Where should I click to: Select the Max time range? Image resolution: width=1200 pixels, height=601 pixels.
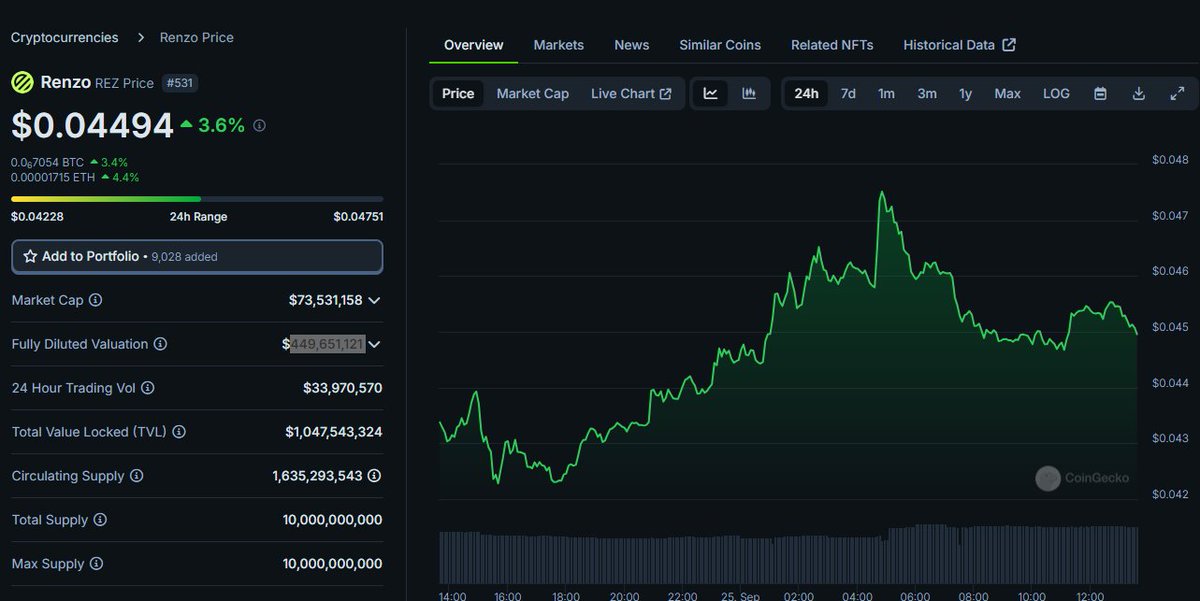coord(1007,93)
